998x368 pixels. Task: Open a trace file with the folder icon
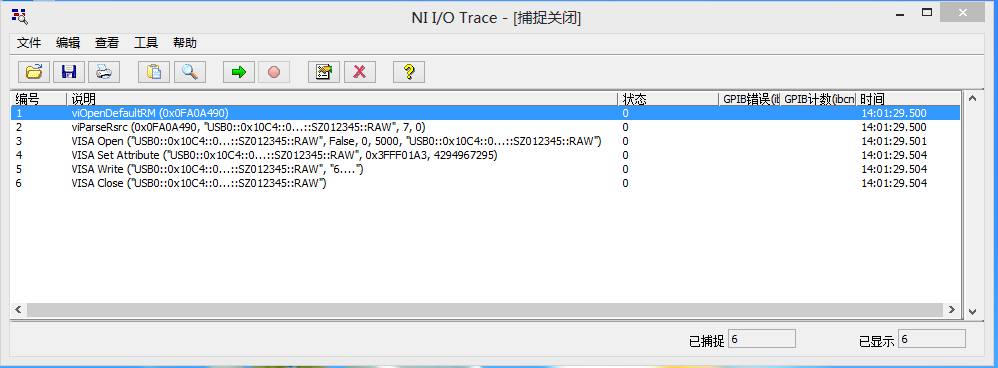pyautogui.click(x=34, y=72)
